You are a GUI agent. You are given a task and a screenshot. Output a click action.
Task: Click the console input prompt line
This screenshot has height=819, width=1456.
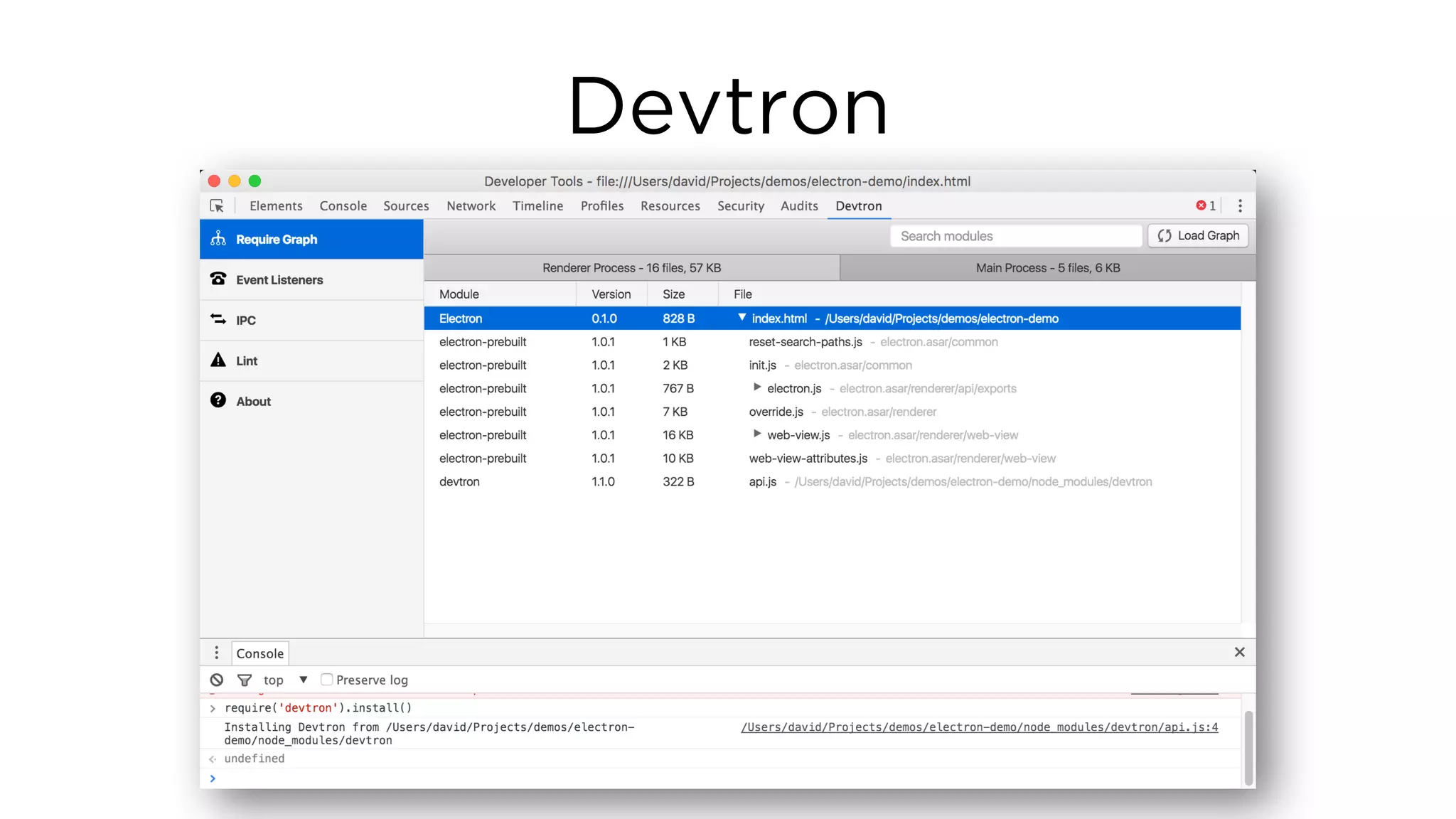(722, 778)
